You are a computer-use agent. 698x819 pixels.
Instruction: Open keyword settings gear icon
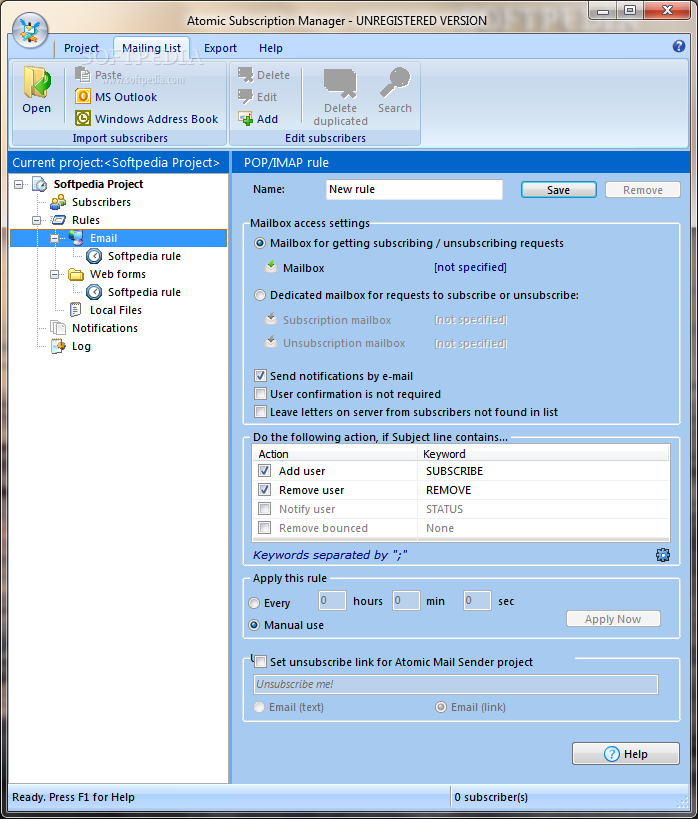[x=663, y=555]
